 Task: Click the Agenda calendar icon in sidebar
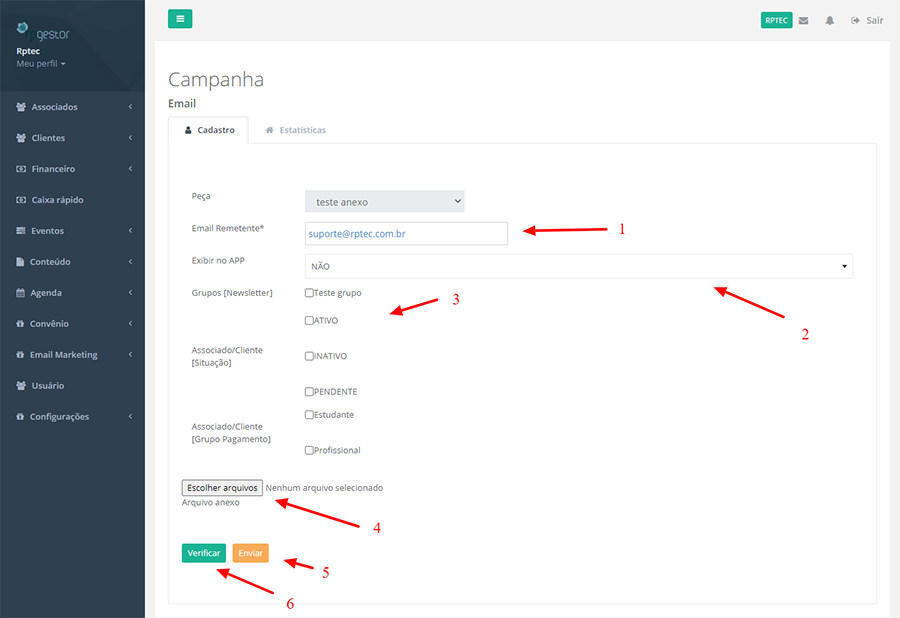click(21, 293)
